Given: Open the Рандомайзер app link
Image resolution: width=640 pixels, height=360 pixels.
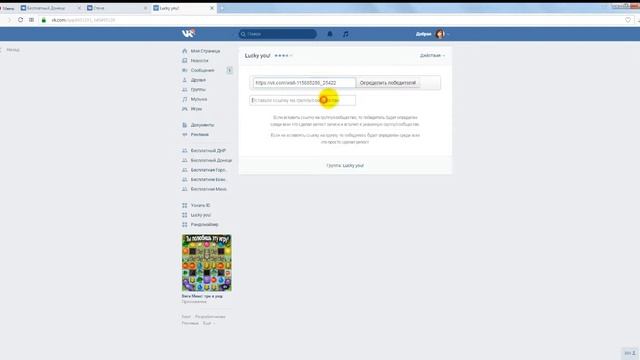Looking at the screenshot, I should point(204,224).
